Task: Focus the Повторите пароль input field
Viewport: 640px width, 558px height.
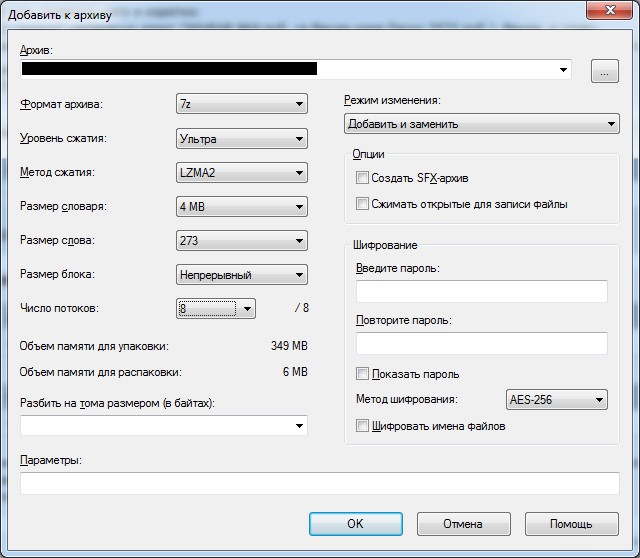Action: coord(481,343)
